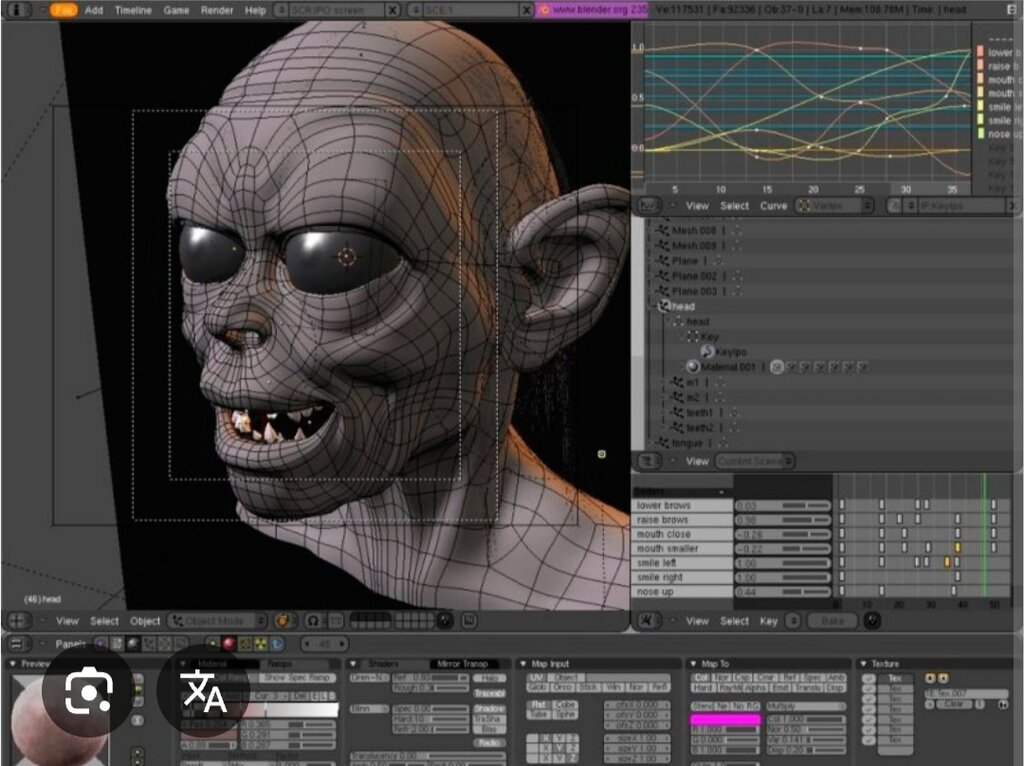
Task: Open Google Lens camera search overlay
Action: coord(88,690)
